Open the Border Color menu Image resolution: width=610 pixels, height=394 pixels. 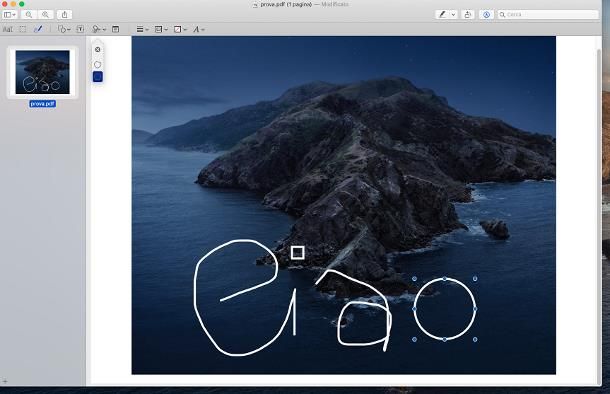[161, 29]
